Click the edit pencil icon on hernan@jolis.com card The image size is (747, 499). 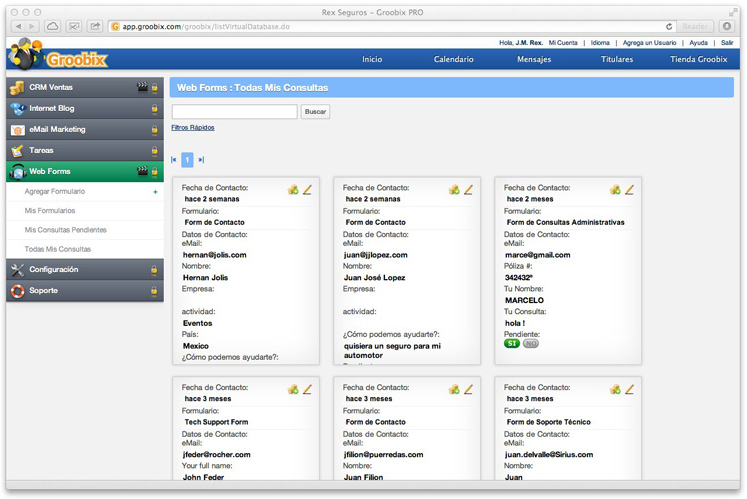pos(308,189)
